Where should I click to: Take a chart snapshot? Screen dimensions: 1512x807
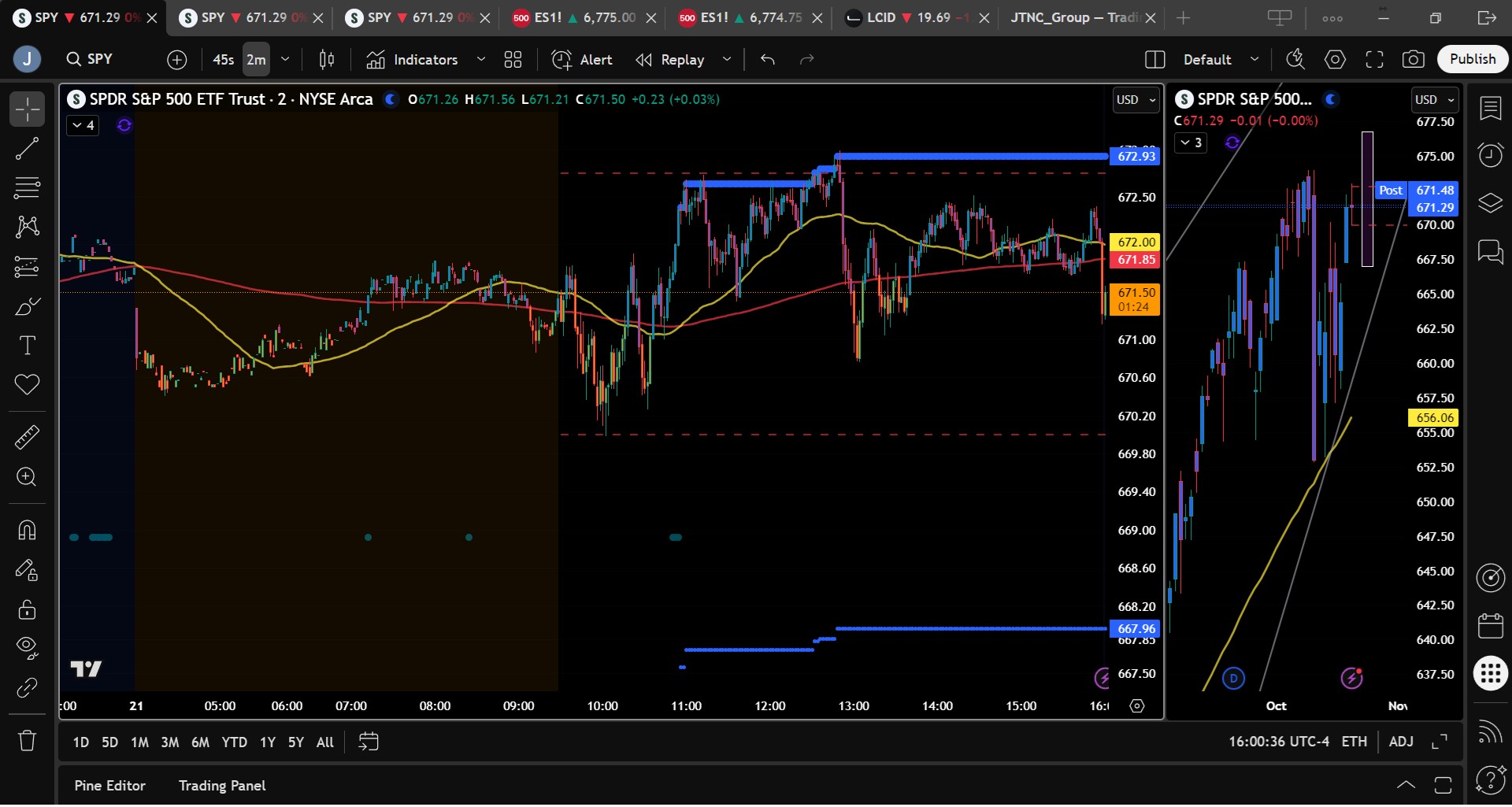click(x=1414, y=59)
